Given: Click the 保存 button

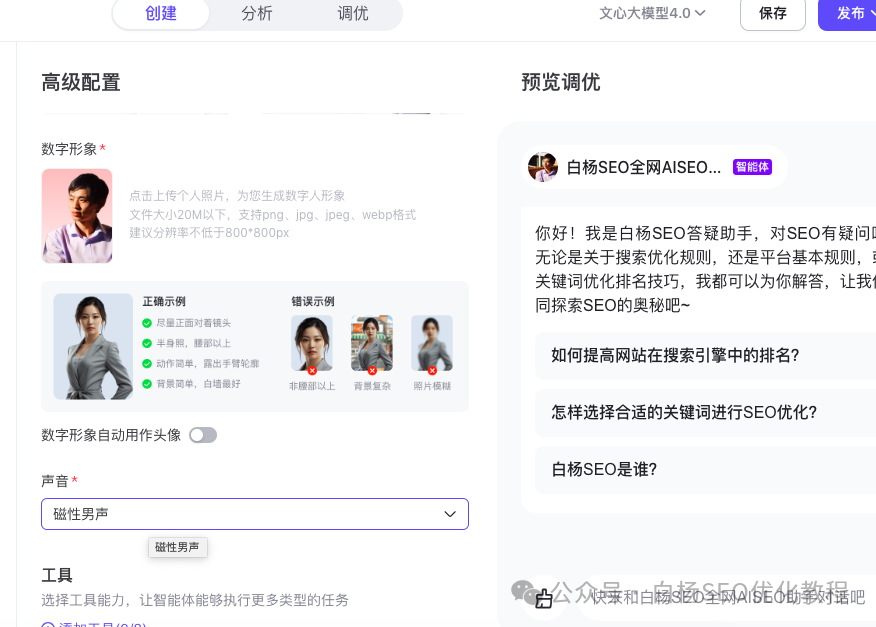Looking at the screenshot, I should point(772,15).
